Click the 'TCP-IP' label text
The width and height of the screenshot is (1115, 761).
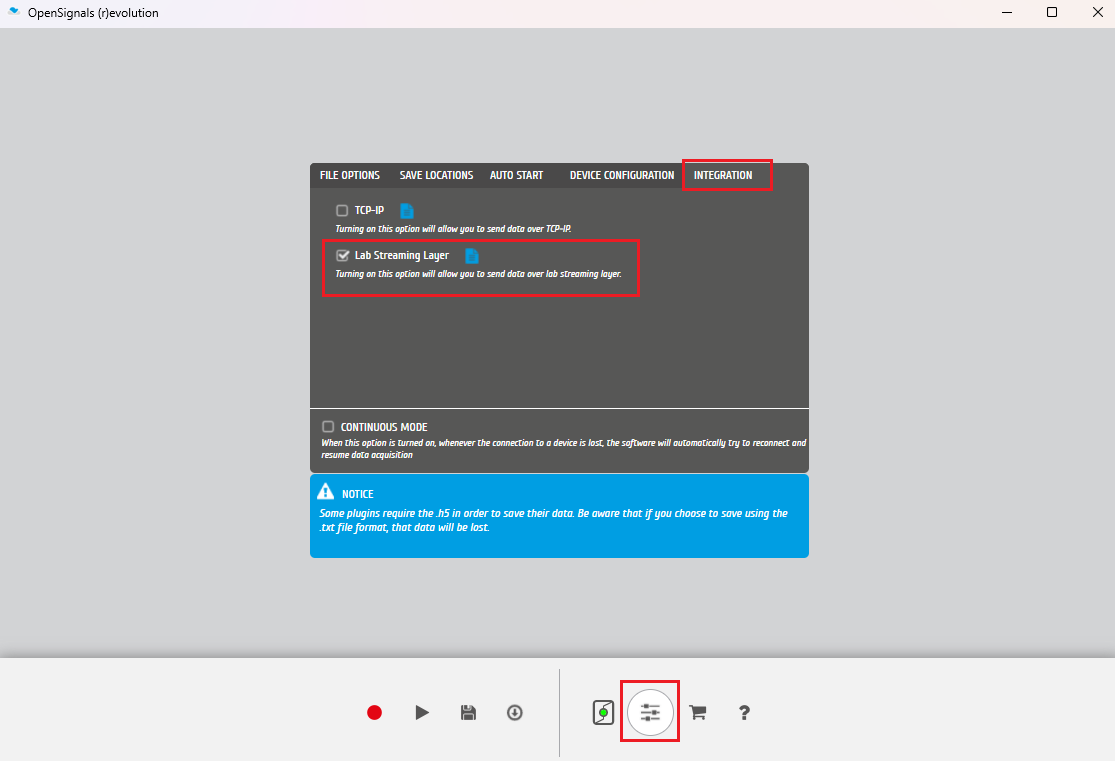pos(369,211)
